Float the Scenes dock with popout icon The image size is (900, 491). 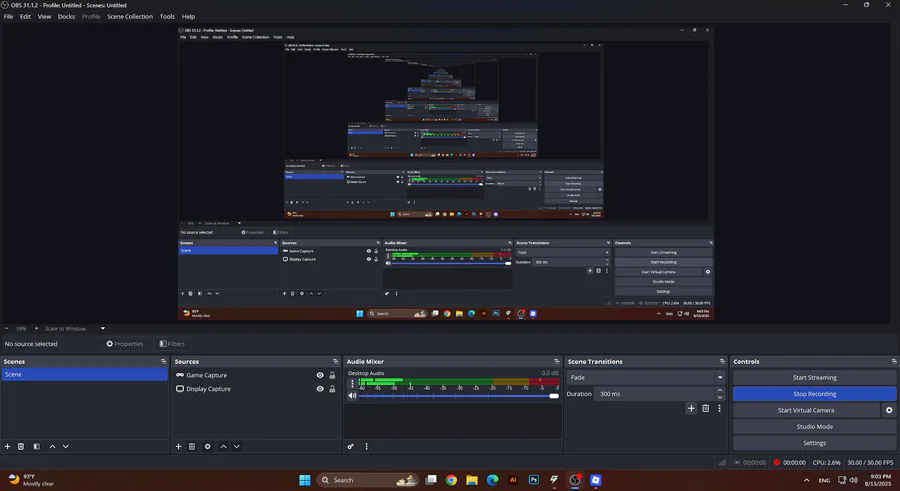pos(164,361)
